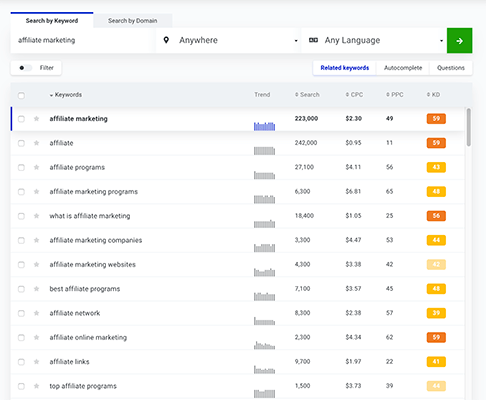
Task: Click KD badge 43 for 'affiliate programs'
Action: pos(436,167)
